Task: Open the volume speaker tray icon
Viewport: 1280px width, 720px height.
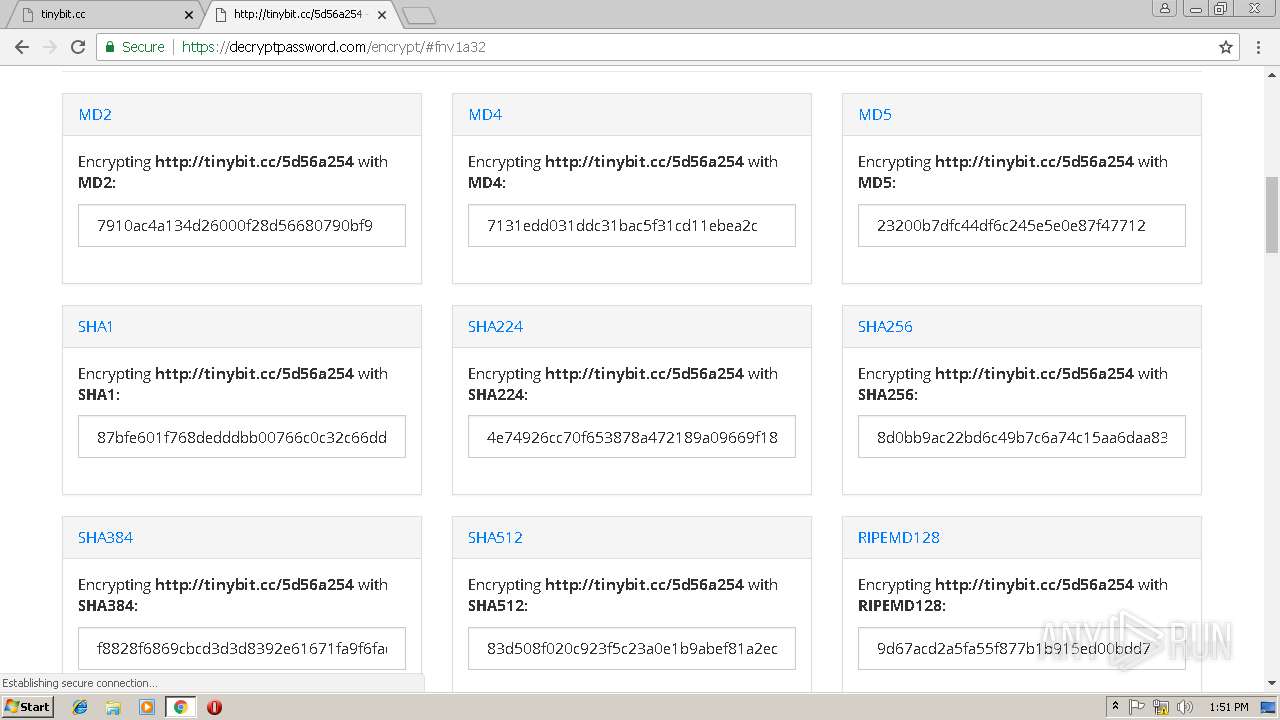Action: [1185, 707]
